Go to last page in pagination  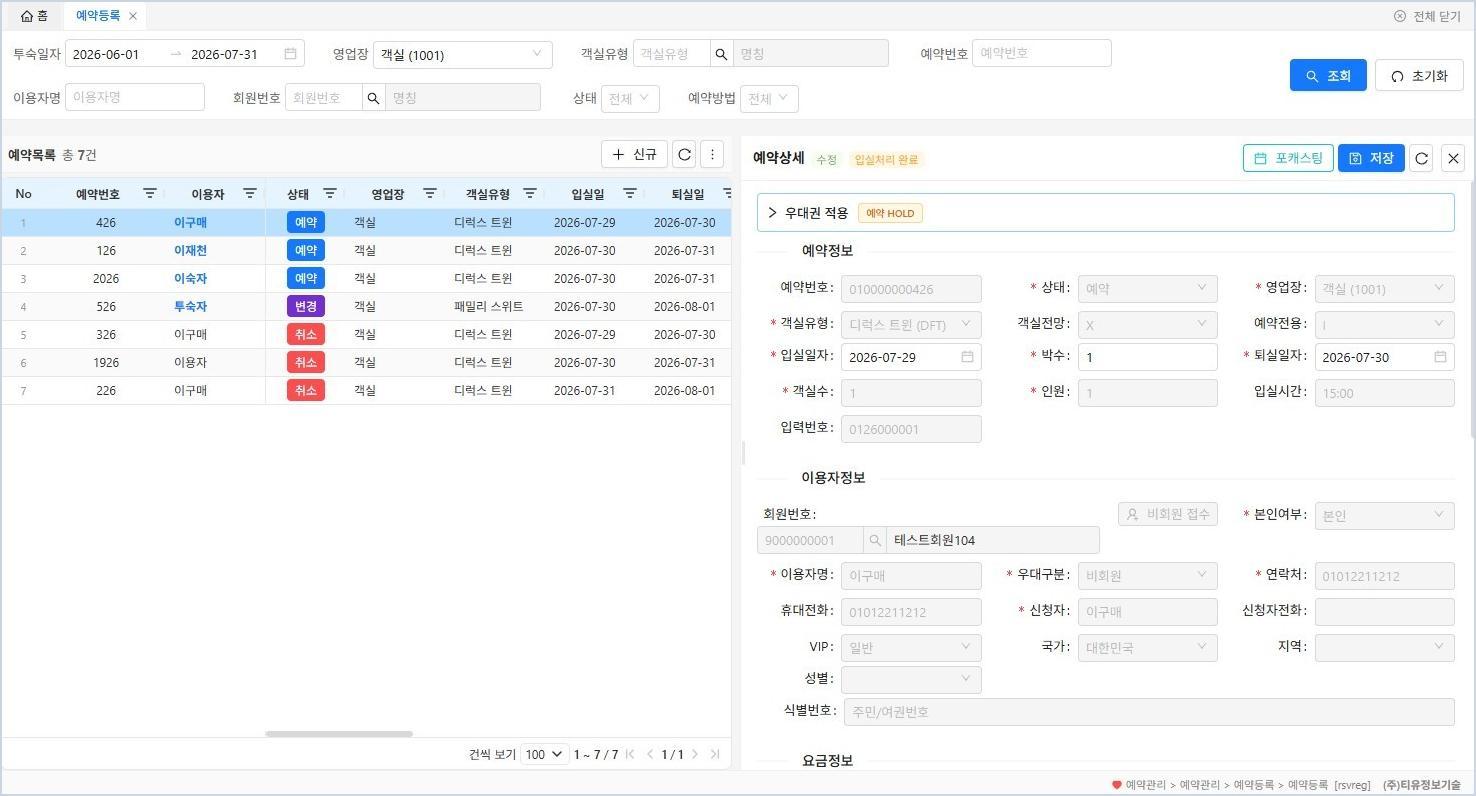point(715,754)
